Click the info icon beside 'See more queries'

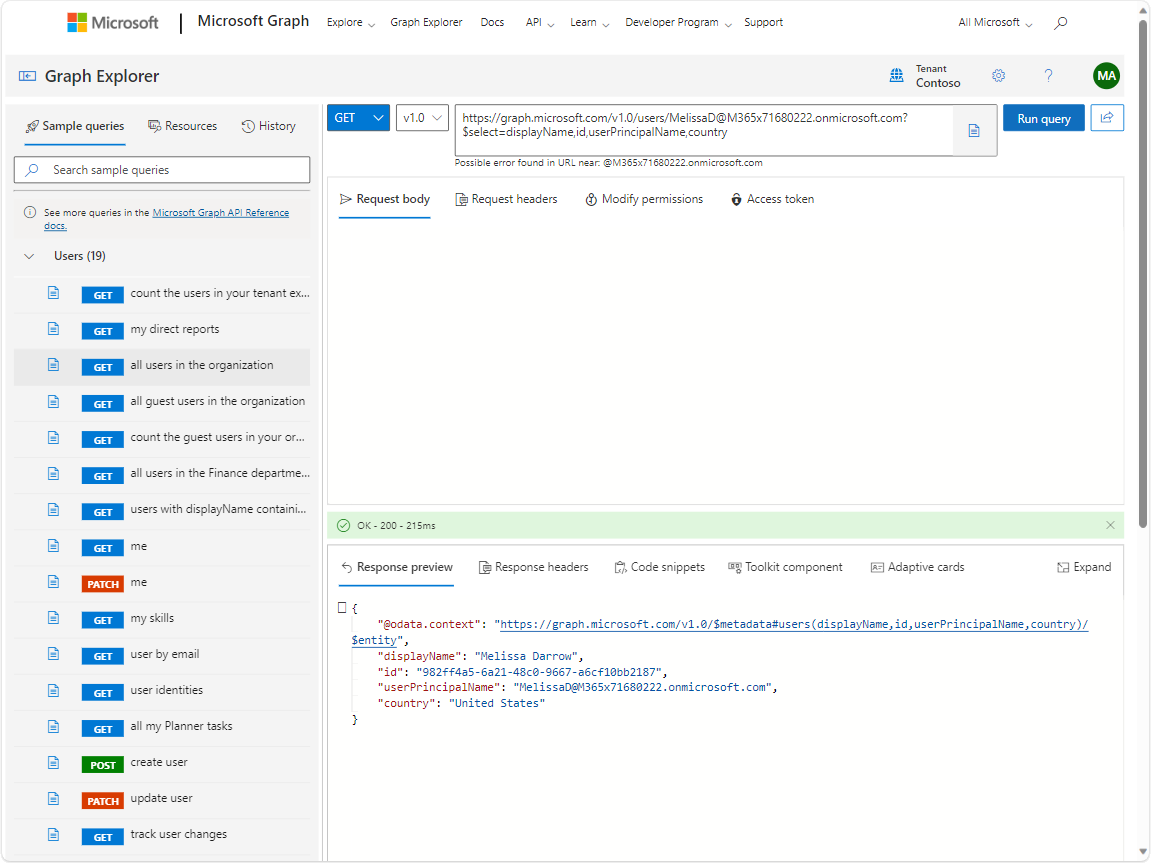coord(30,212)
